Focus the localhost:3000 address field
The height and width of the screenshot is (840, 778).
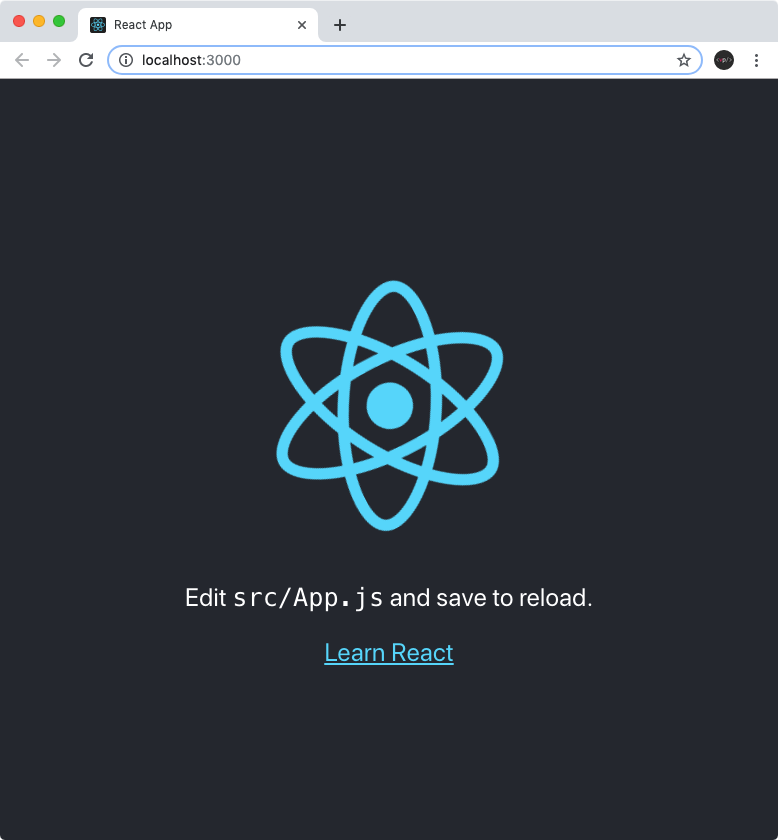coord(405,60)
